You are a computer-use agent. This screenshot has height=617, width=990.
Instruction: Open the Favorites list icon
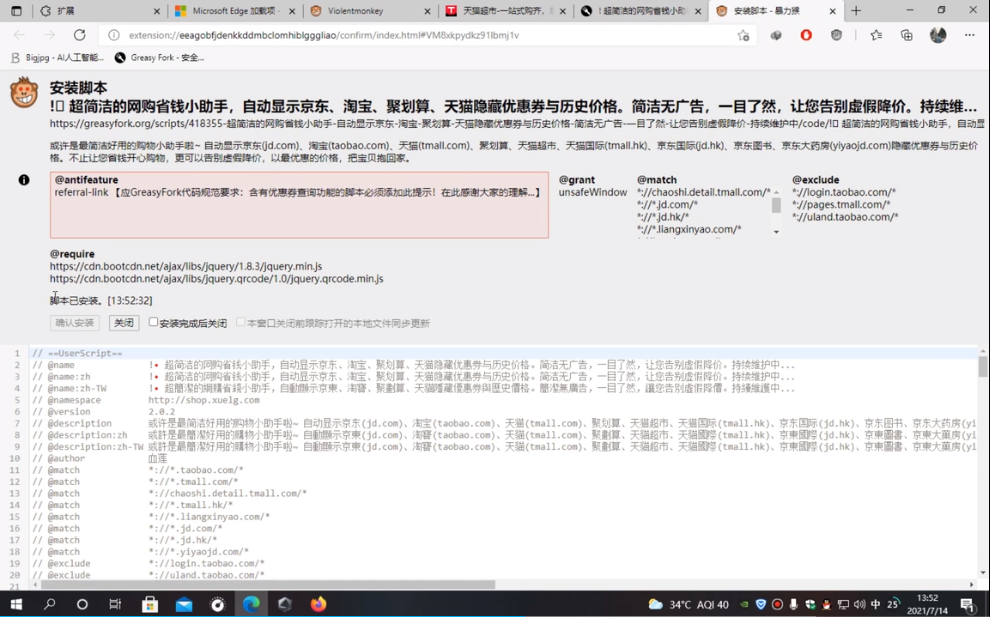[x=876, y=35]
